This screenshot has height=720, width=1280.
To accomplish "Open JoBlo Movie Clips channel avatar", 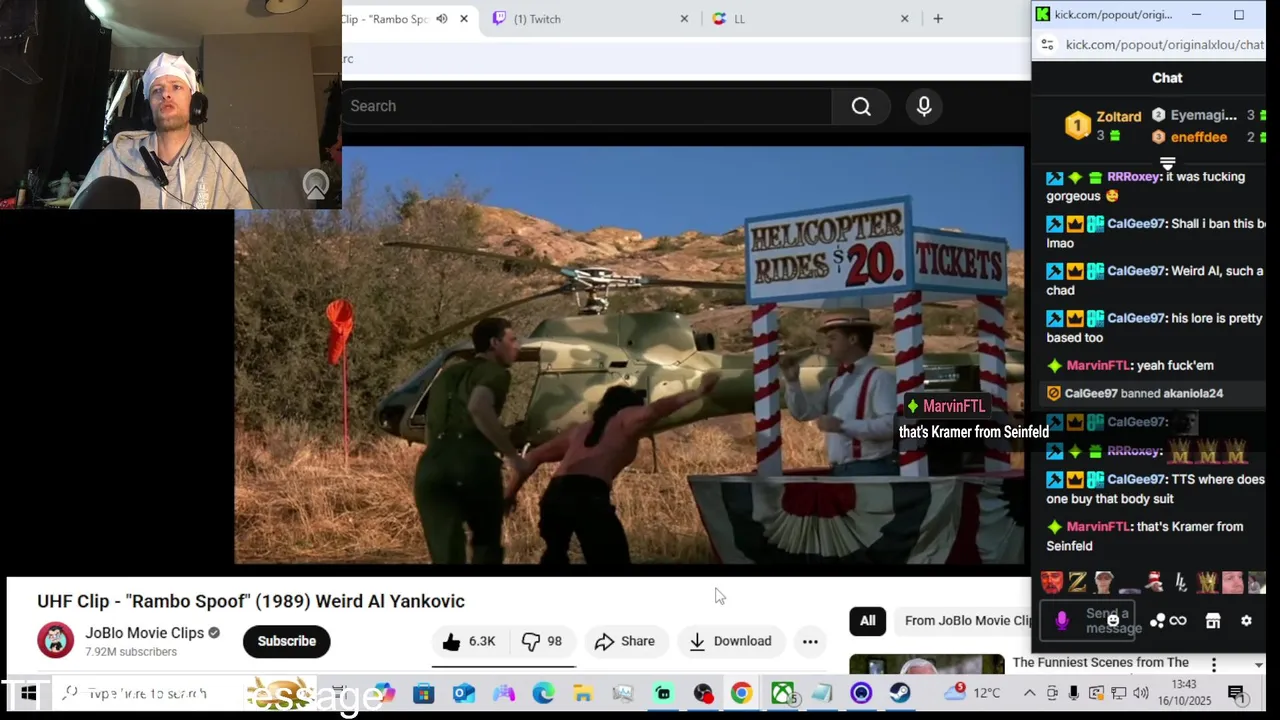I will [x=55, y=641].
